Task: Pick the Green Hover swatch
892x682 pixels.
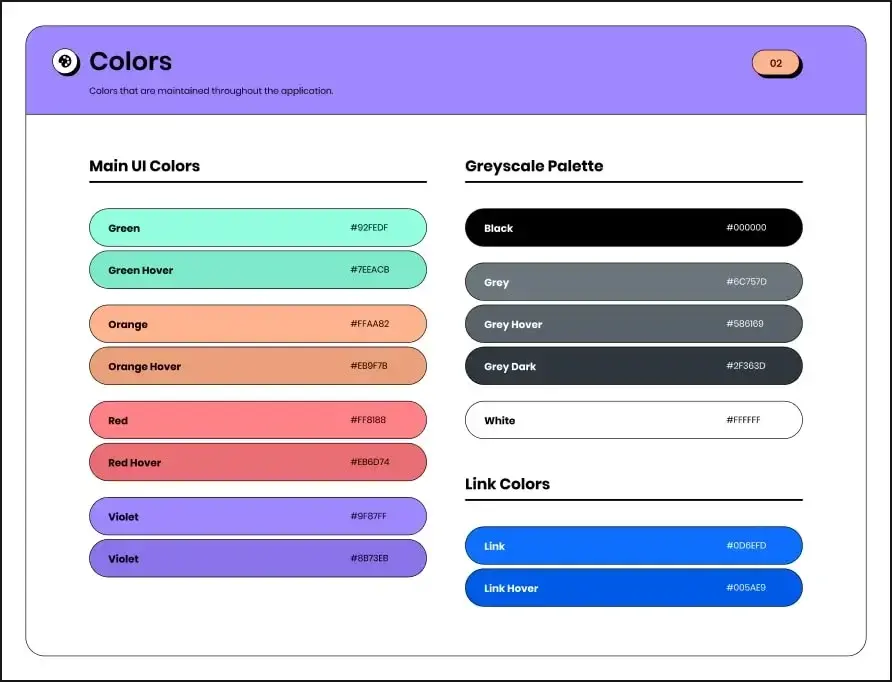Action: 257,270
